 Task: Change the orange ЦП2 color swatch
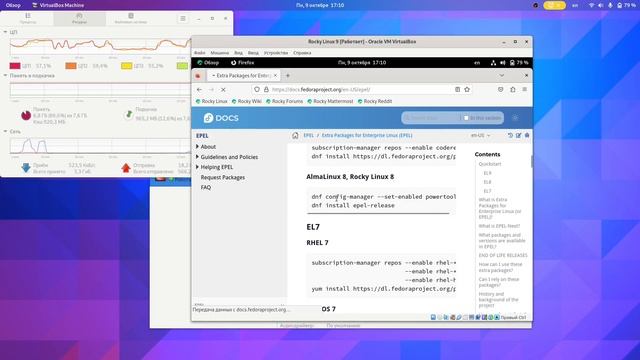tap(71, 66)
